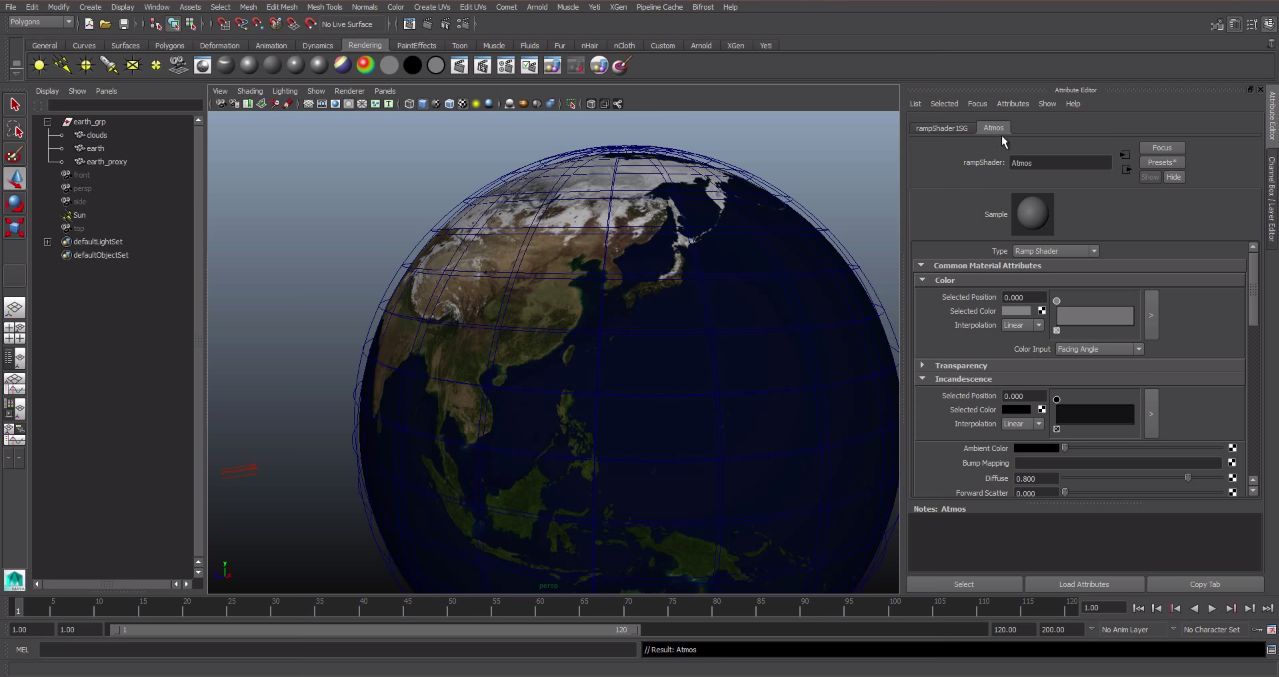The image size is (1279, 677).
Task: Switch to single perspective view layout
Action: coord(15,308)
